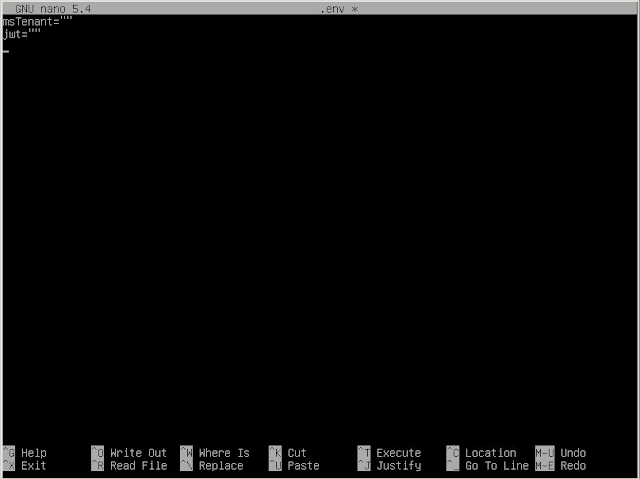The height and width of the screenshot is (479, 640).
Task: Click the ^X Exit shortcut
Action: click(24, 465)
